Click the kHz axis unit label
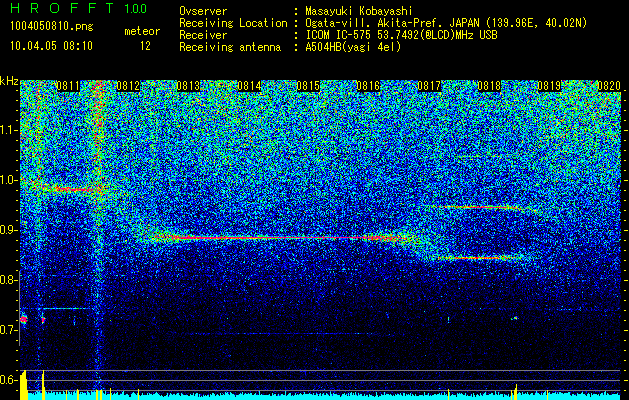 click(9, 81)
